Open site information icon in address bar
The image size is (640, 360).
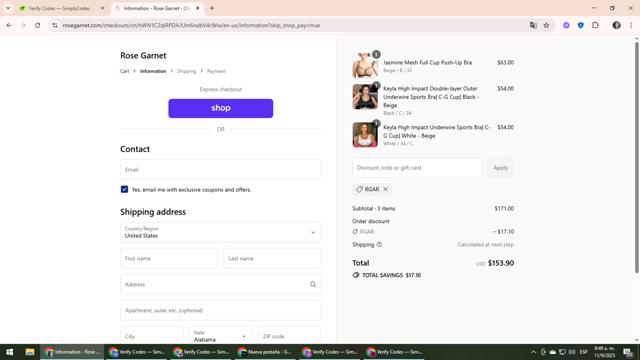pyautogui.click(x=55, y=25)
